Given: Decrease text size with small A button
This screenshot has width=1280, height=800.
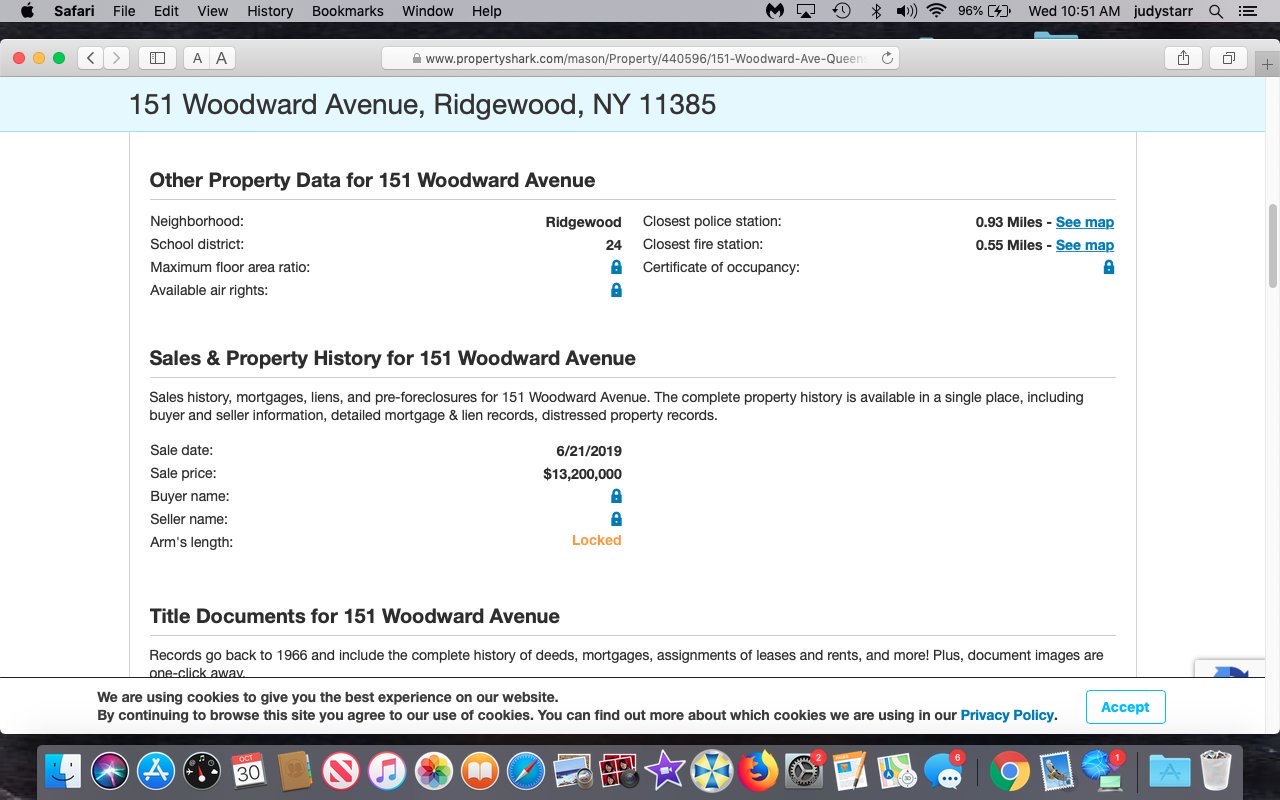Looking at the screenshot, I should (x=198, y=58).
